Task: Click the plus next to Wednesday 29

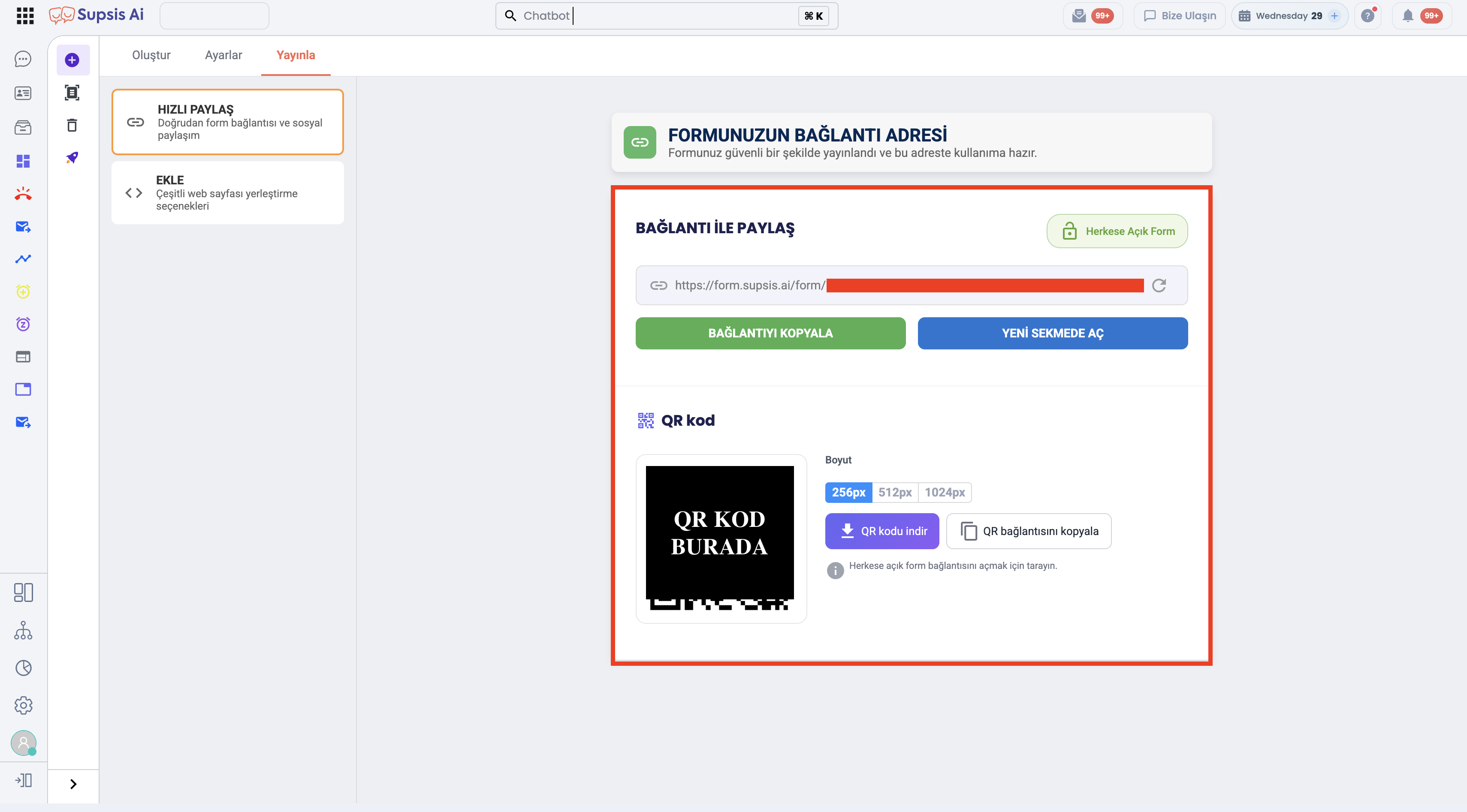Action: click(1335, 15)
